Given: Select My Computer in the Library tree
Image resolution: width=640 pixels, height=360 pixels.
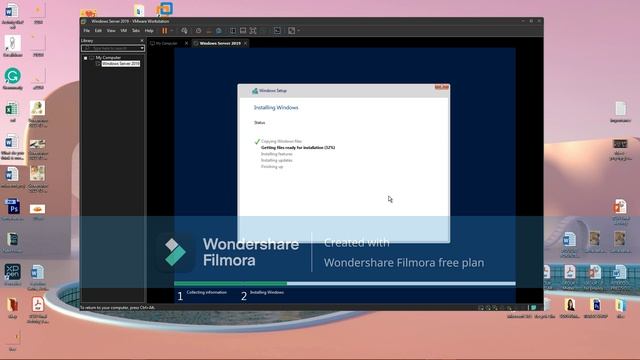Looking at the screenshot, I should click(108, 58).
